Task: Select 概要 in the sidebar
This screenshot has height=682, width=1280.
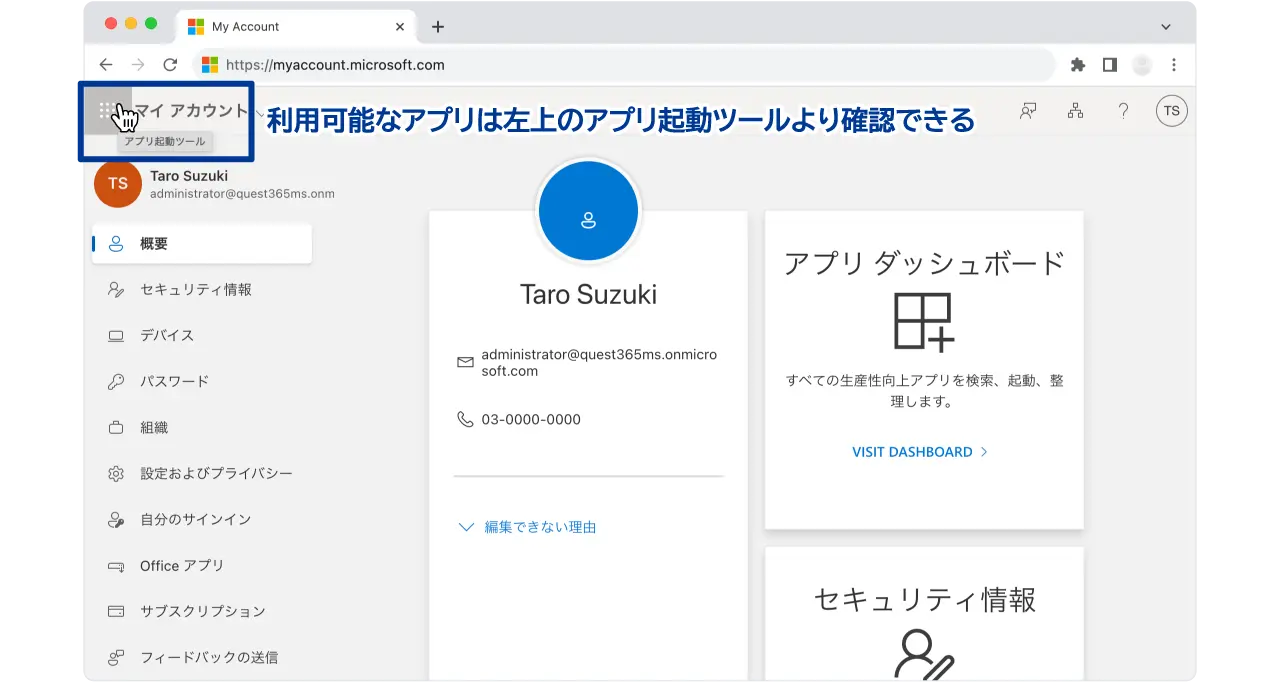Action: pyautogui.click(x=202, y=244)
